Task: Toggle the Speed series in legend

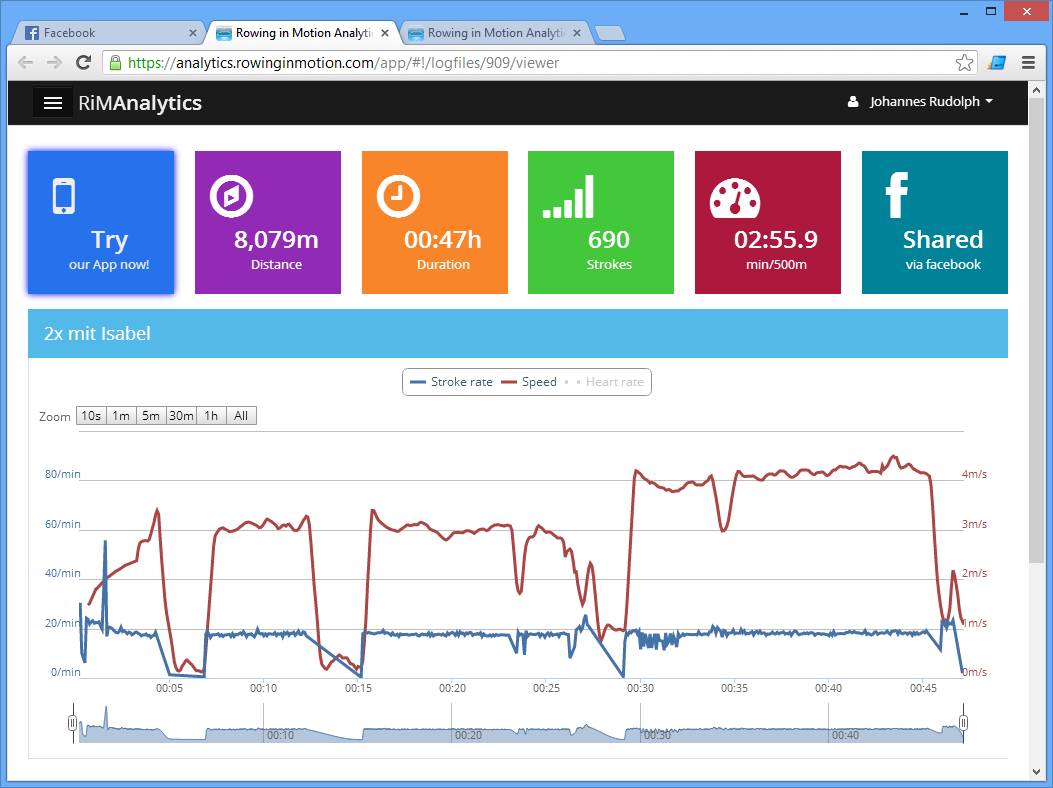Action: point(529,382)
